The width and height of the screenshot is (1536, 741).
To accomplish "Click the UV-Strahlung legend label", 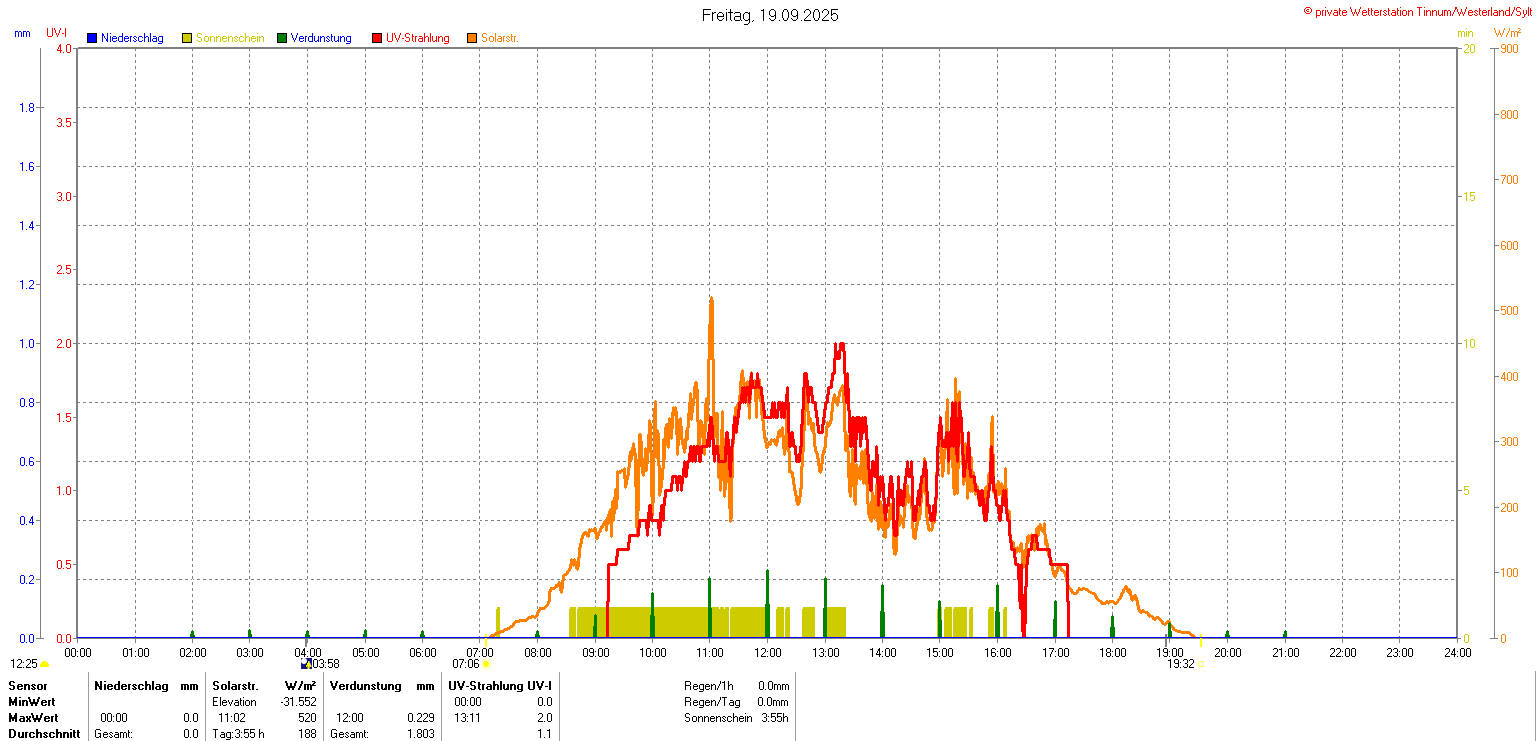I will click(x=418, y=38).
